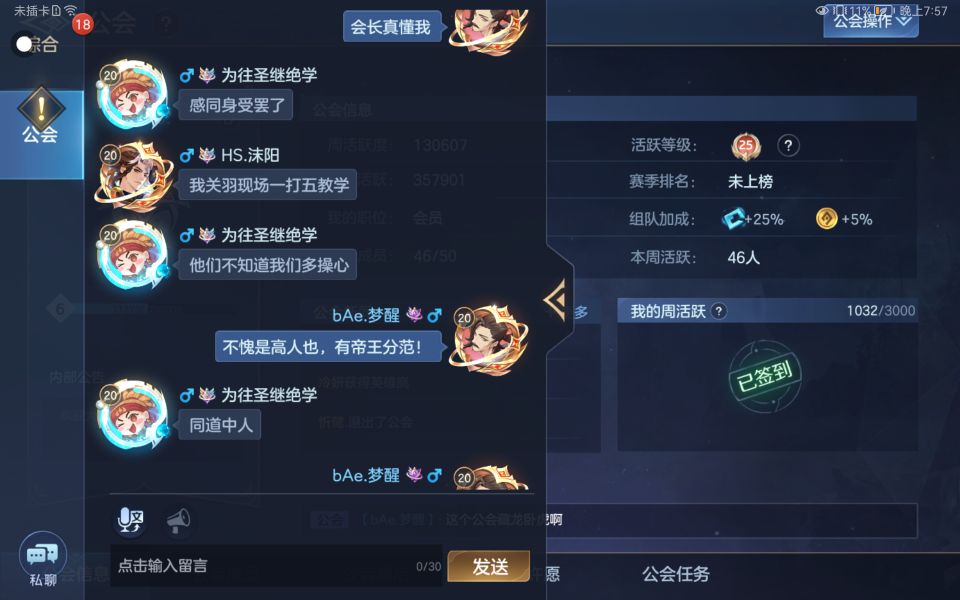The height and width of the screenshot is (600, 960).
Task: Tap avatar beside message 感同身受罢了
Action: 132,94
